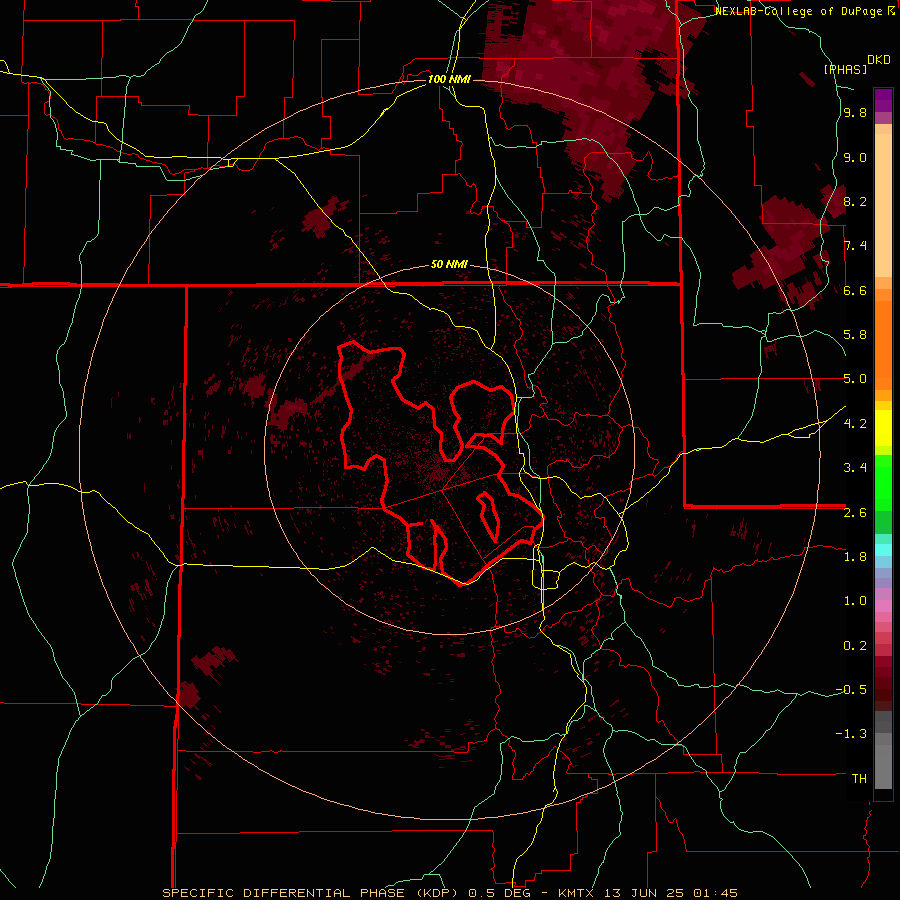
Task: Select the 50 NMI range ring label
Action: [x=449, y=265]
